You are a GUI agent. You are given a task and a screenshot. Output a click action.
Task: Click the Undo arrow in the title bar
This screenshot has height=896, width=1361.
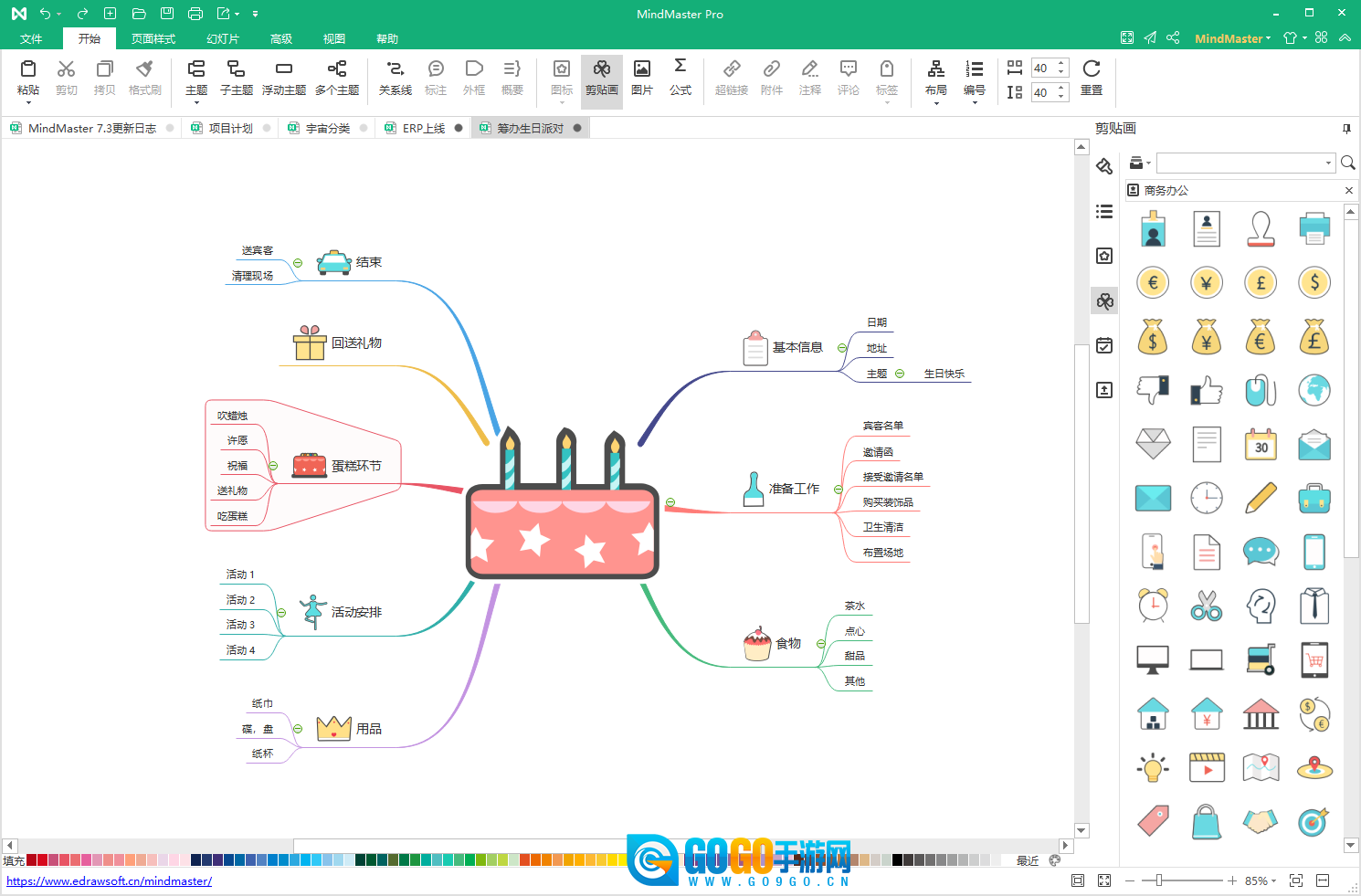tap(45, 14)
